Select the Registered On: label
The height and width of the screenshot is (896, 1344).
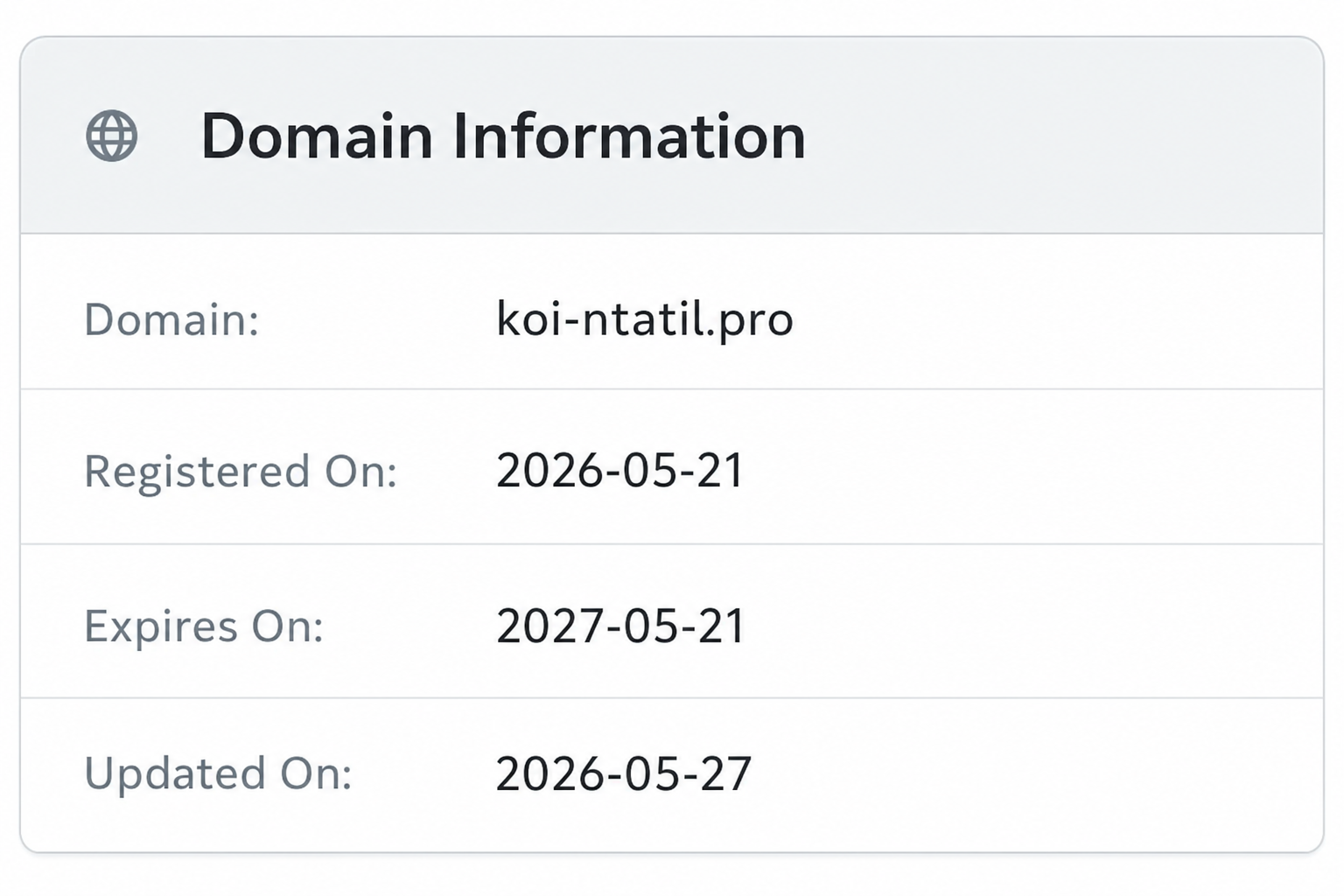[241, 472]
